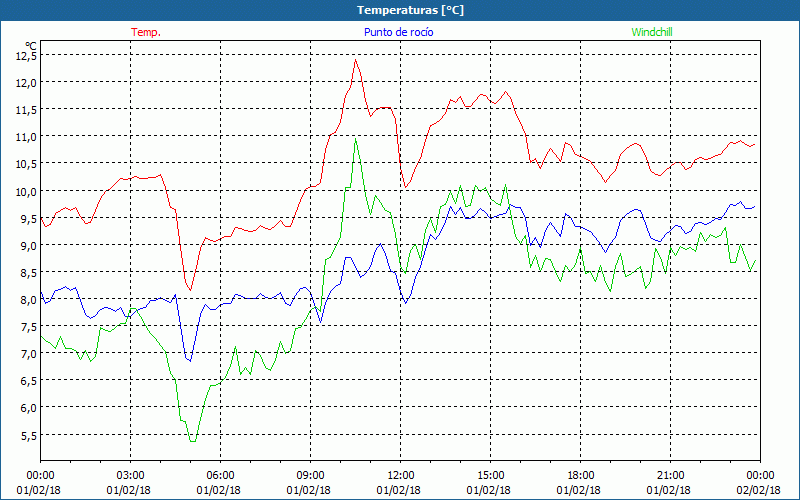Click the '°C' unit label above y-axis

click(x=31, y=46)
